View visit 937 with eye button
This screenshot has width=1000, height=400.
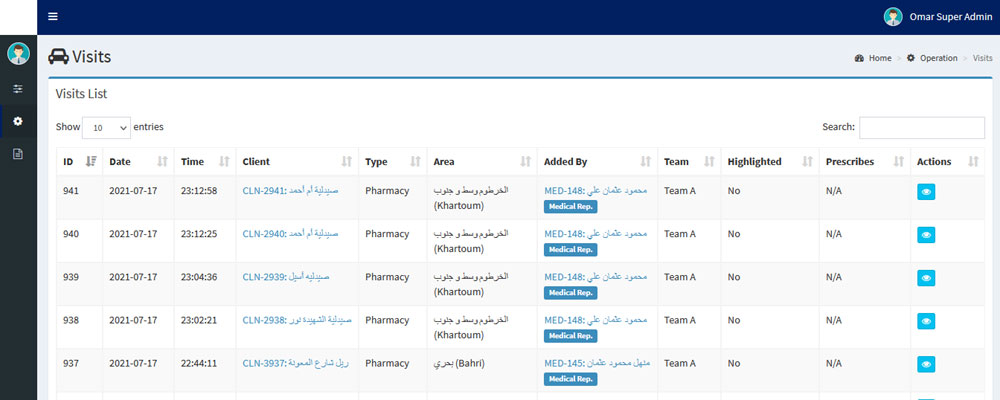[x=926, y=364]
